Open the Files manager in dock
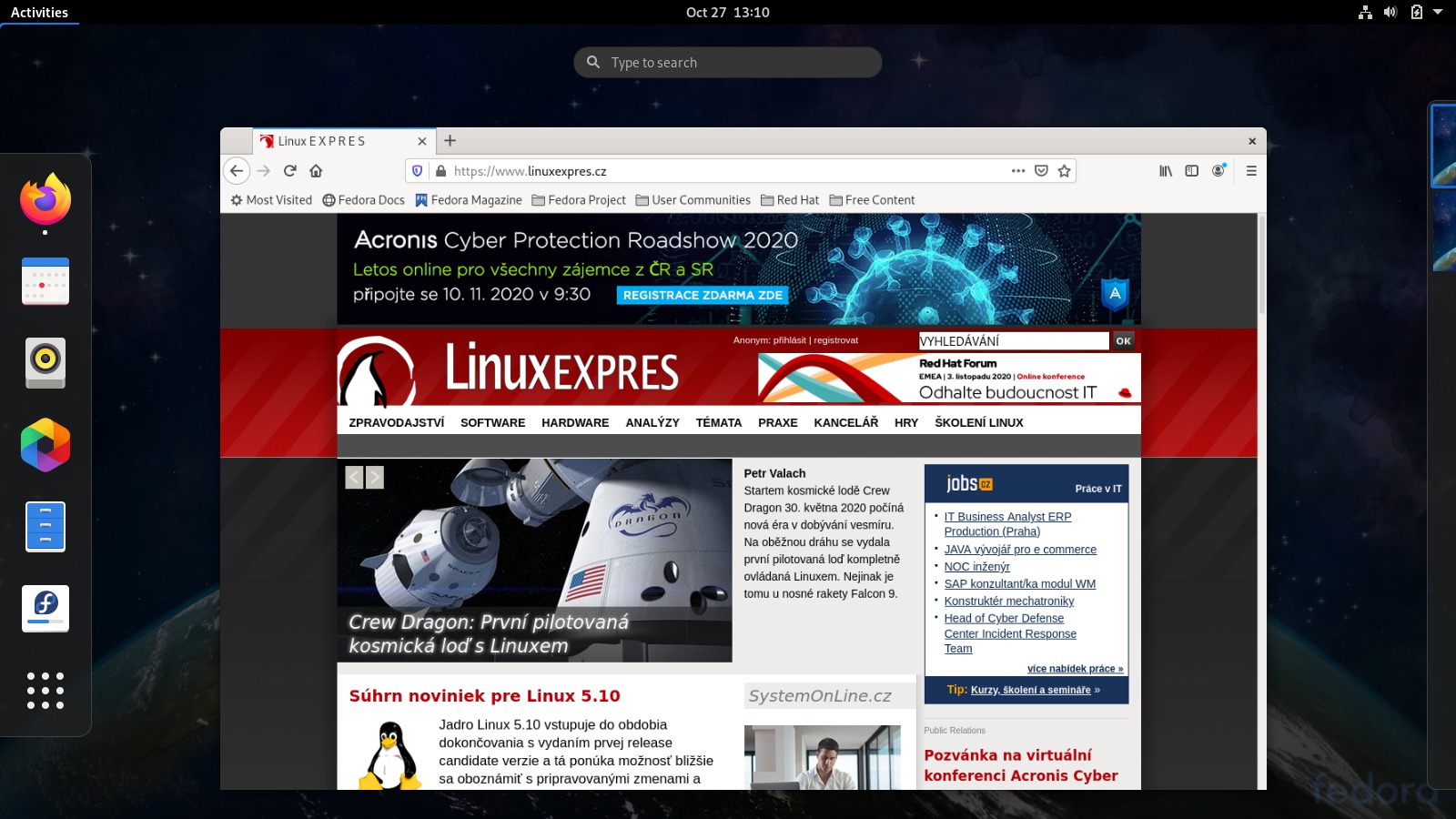The height and width of the screenshot is (819, 1456). (45, 527)
